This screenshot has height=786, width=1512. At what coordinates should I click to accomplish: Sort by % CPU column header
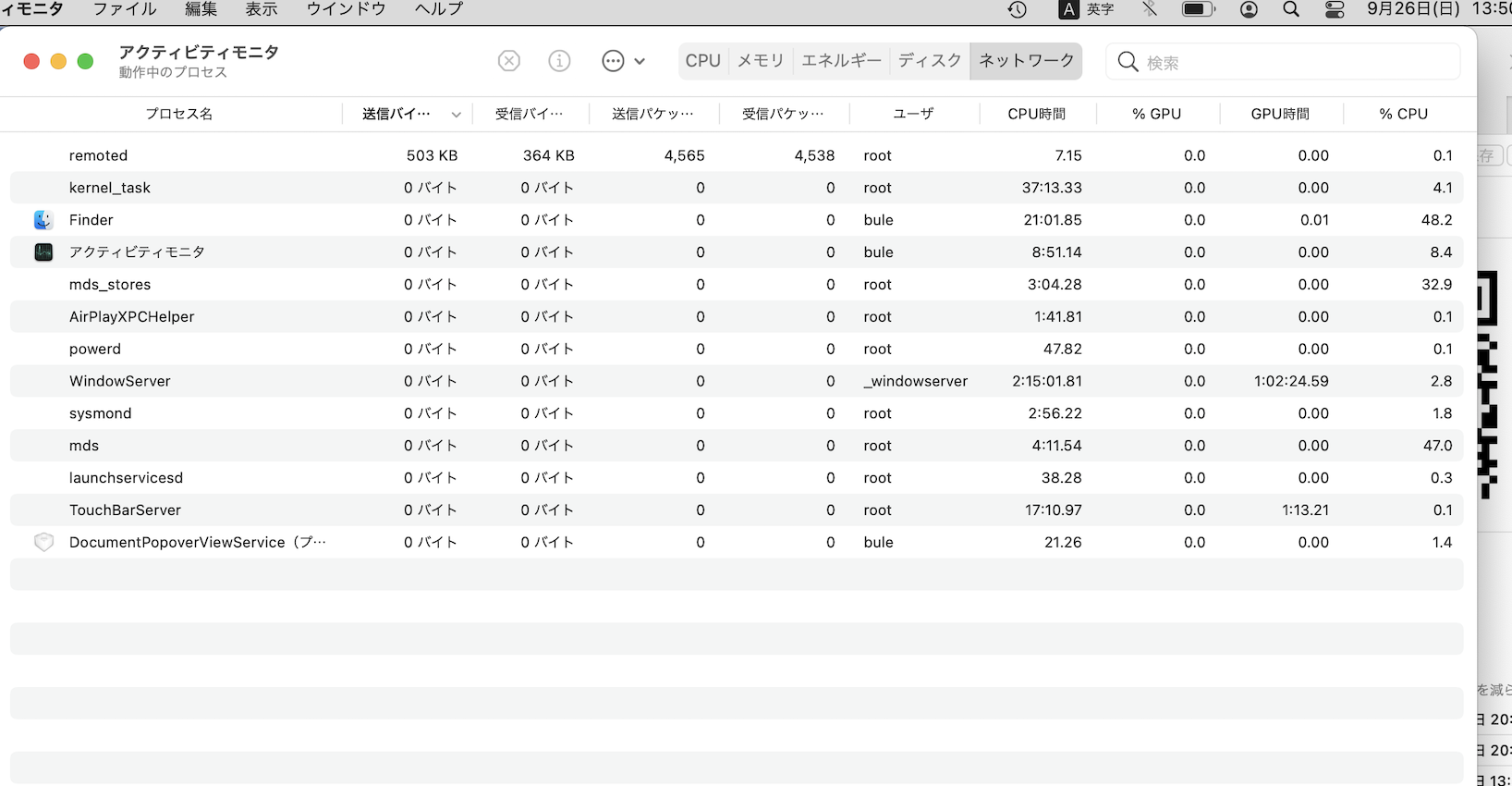coord(1404,114)
